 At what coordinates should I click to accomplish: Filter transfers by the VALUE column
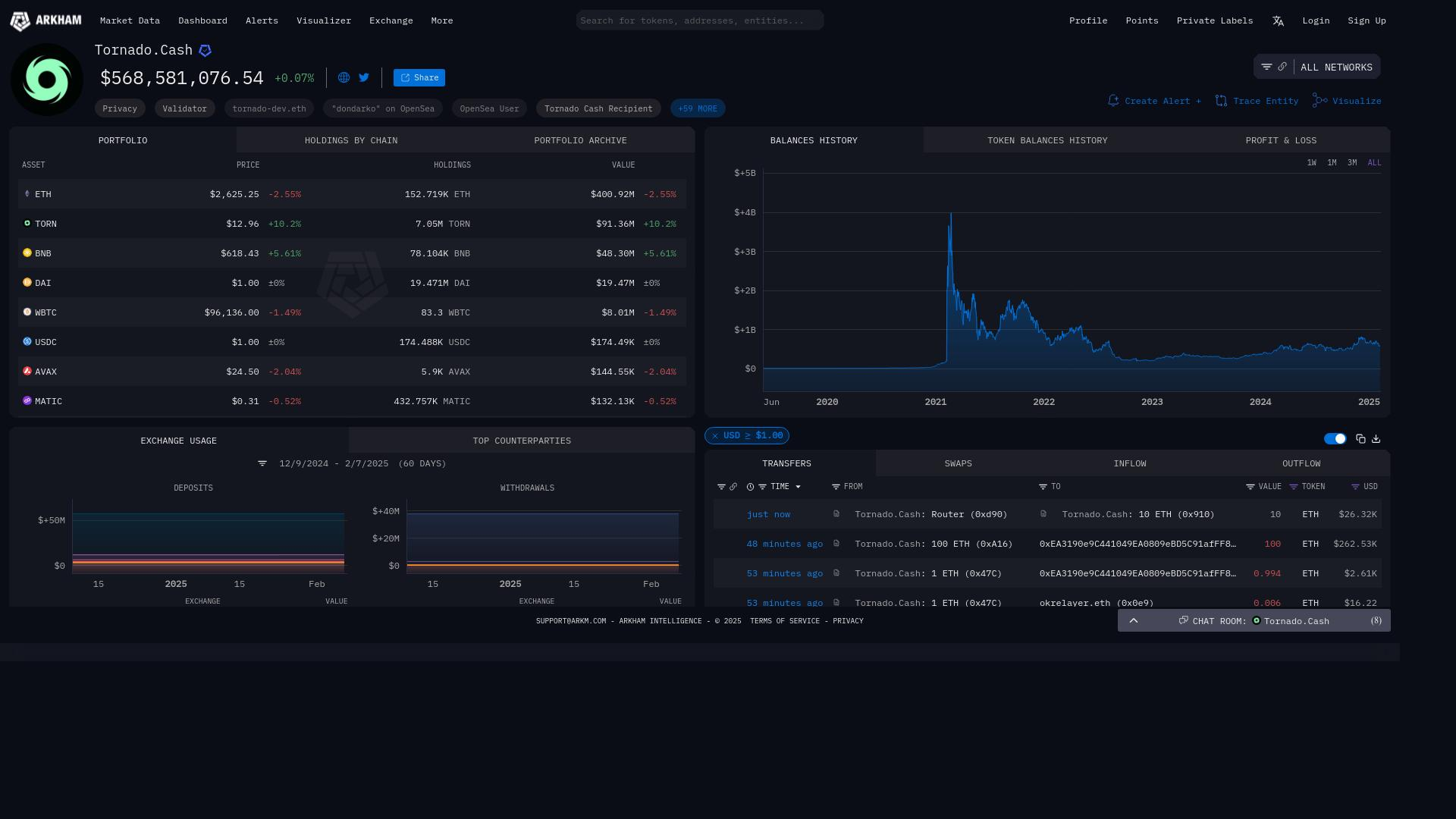(1250, 487)
